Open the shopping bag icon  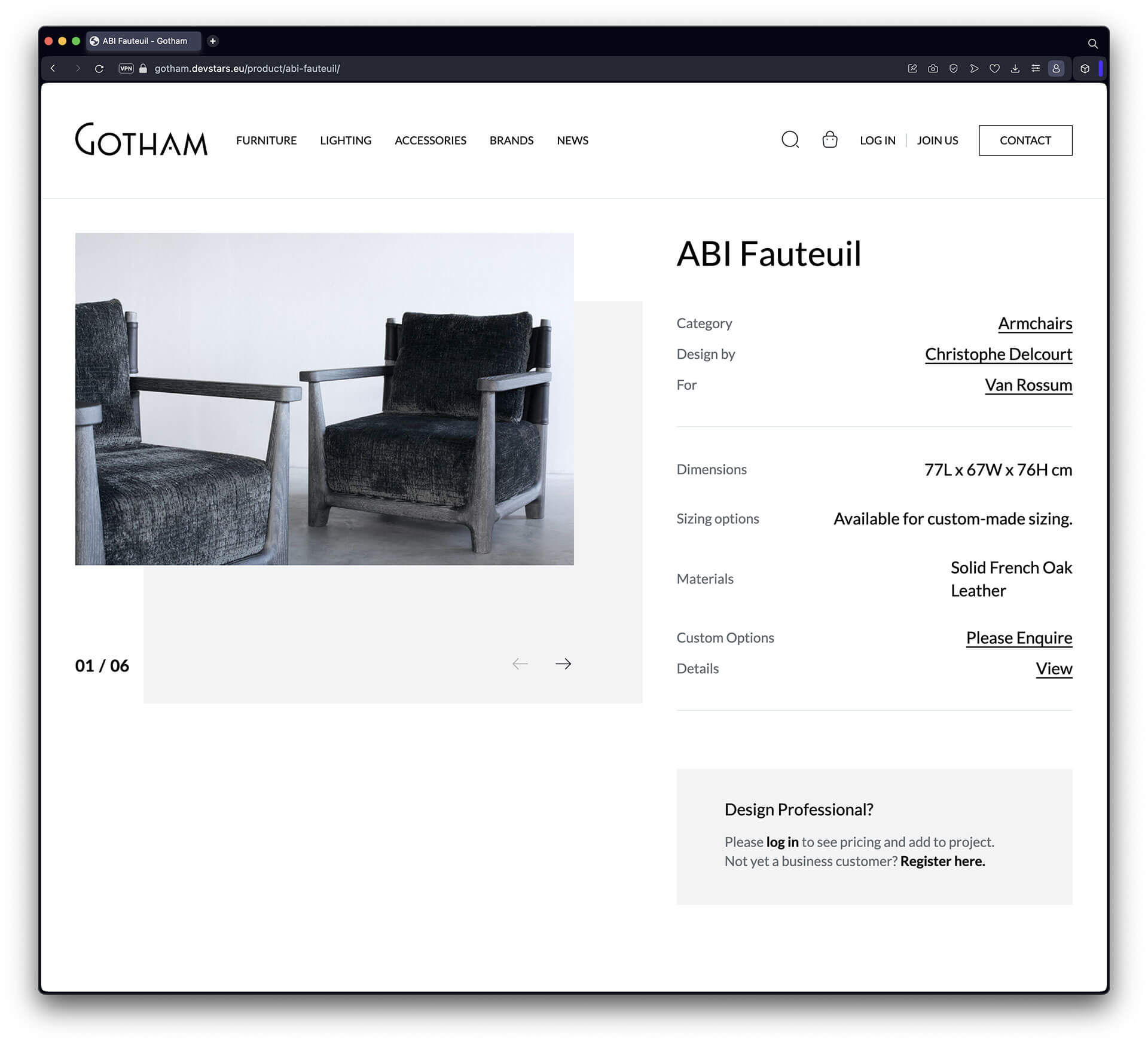tap(832, 140)
